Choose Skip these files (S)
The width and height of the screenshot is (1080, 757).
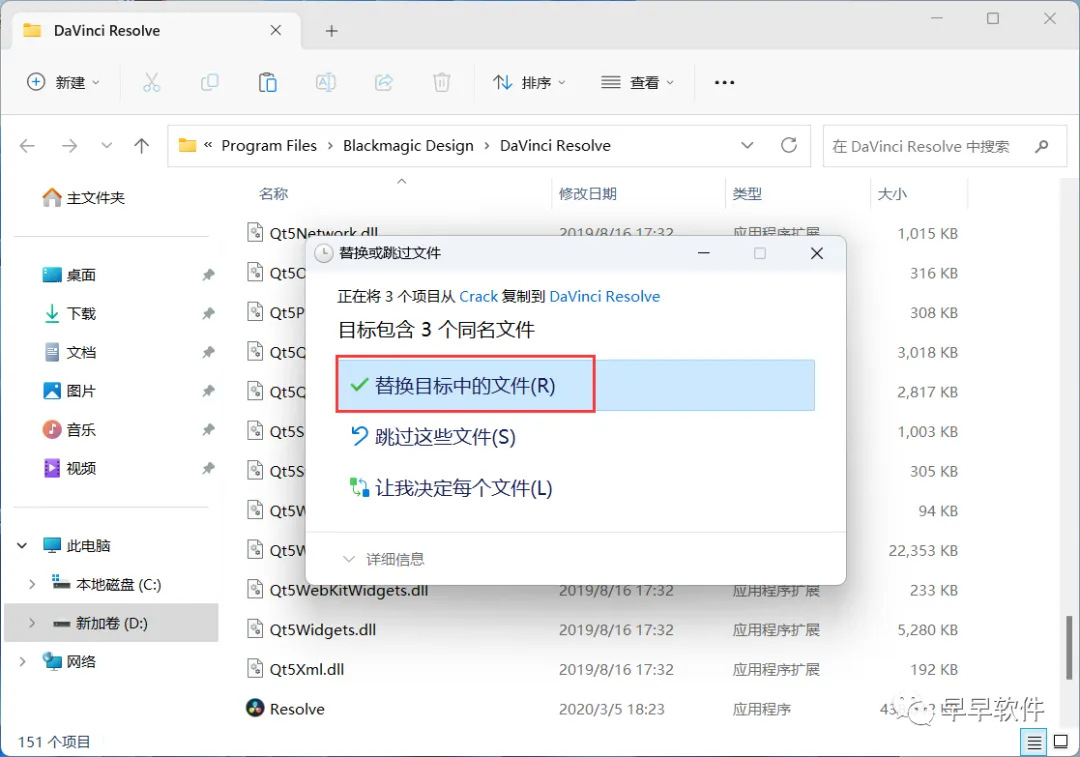click(433, 437)
